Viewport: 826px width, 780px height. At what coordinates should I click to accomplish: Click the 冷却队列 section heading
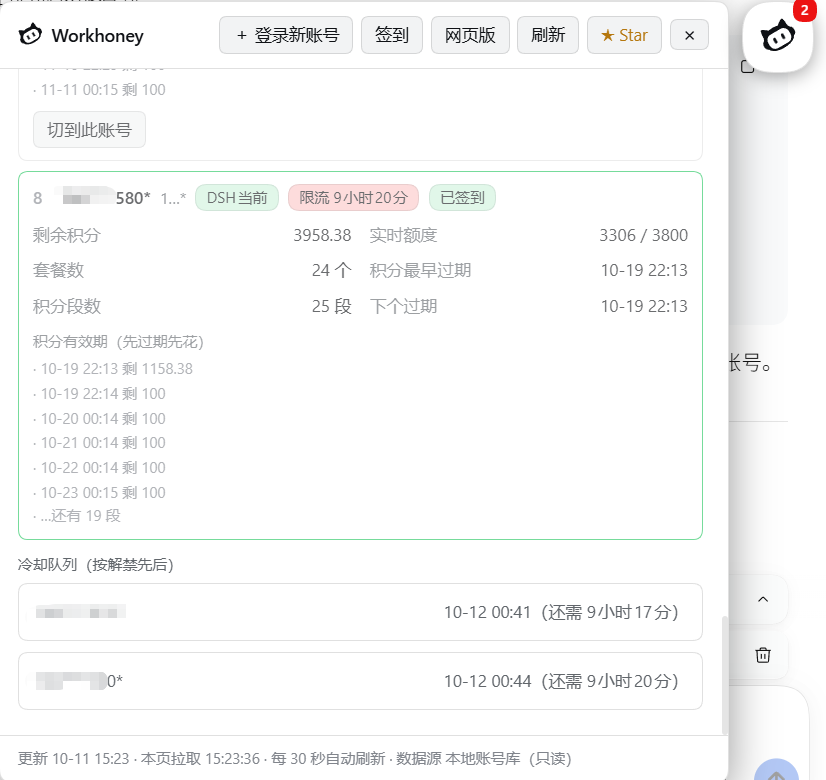click(95, 565)
